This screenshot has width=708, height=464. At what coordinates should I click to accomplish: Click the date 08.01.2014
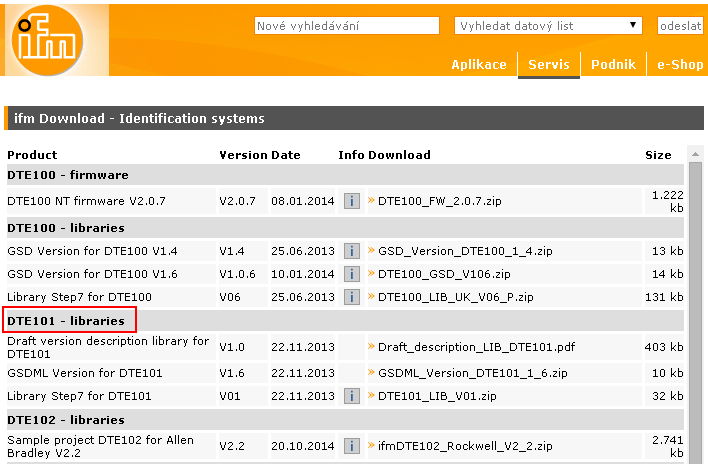pos(303,201)
